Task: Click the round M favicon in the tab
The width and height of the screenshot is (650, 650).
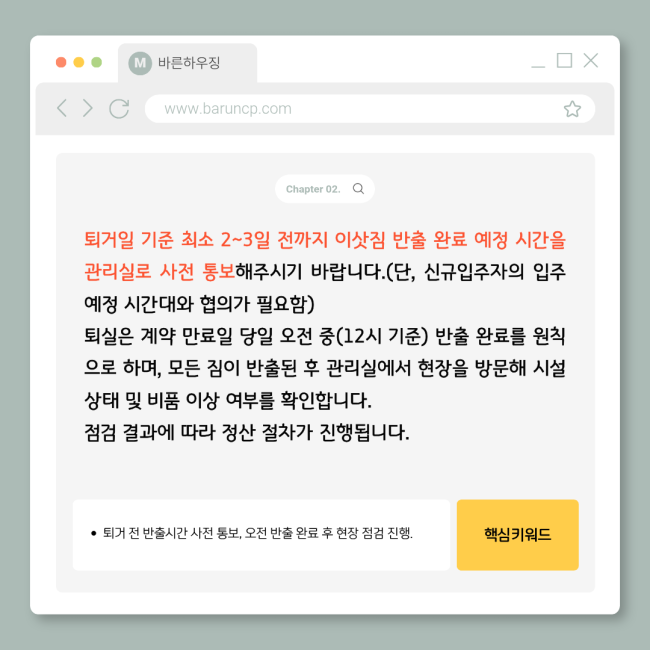Action: point(140,63)
